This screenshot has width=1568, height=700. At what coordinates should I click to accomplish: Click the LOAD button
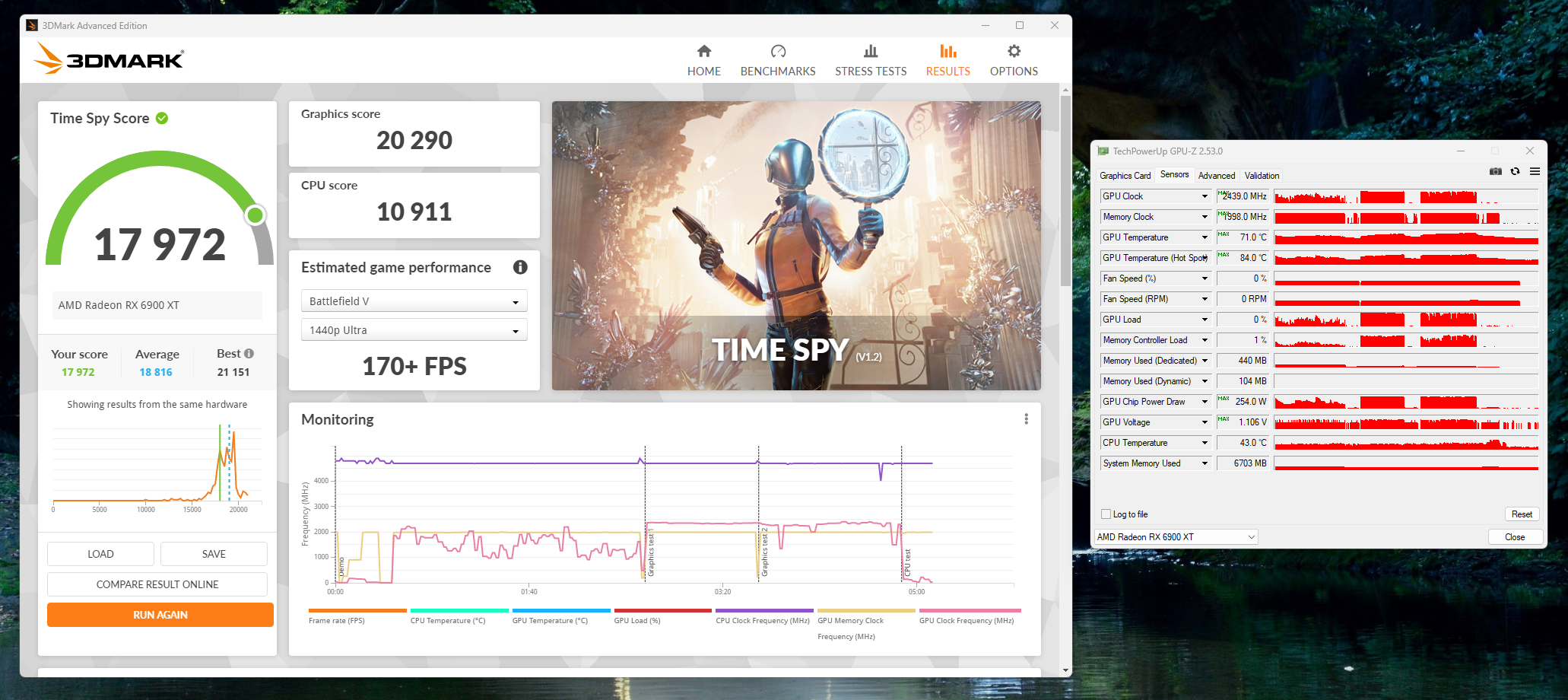click(x=100, y=554)
